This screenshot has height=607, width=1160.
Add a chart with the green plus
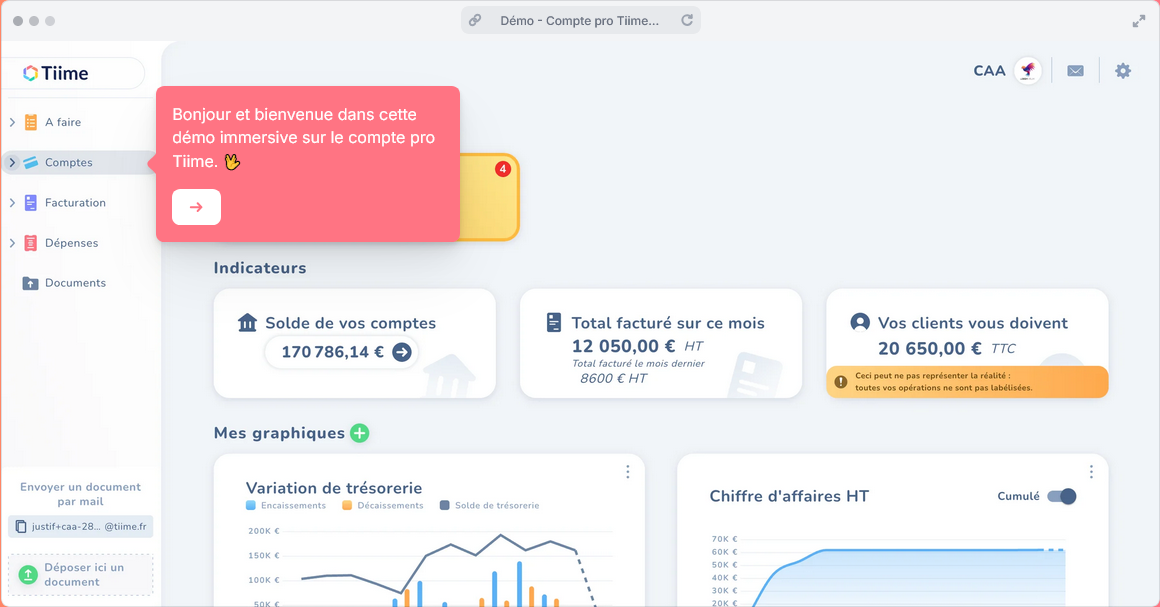click(x=360, y=433)
